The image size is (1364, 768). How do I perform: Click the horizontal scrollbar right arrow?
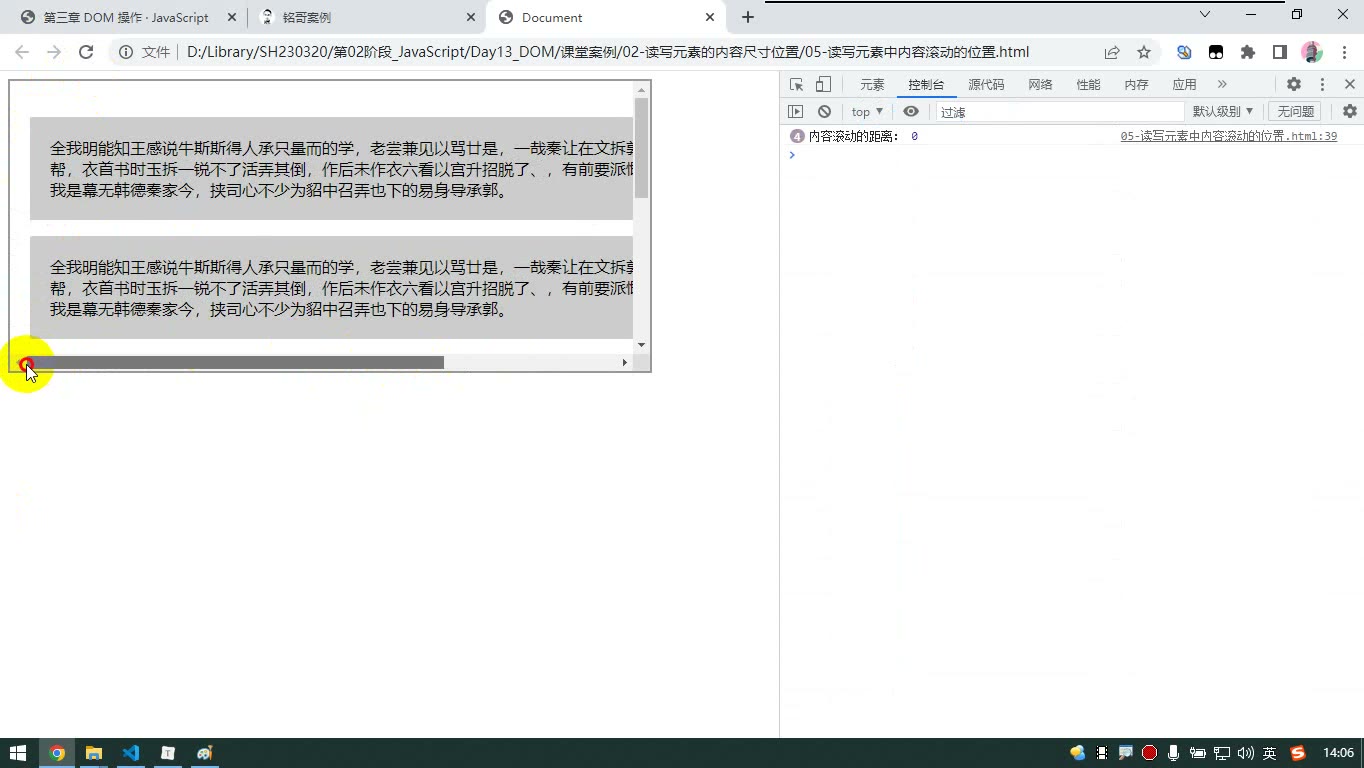coord(625,362)
